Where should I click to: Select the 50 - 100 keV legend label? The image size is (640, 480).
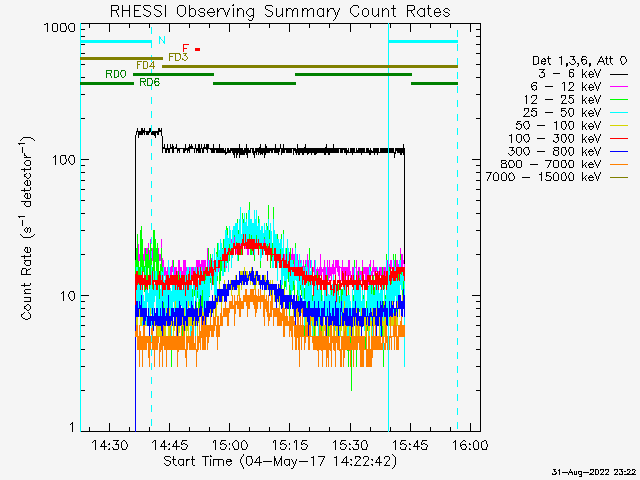coord(558,125)
